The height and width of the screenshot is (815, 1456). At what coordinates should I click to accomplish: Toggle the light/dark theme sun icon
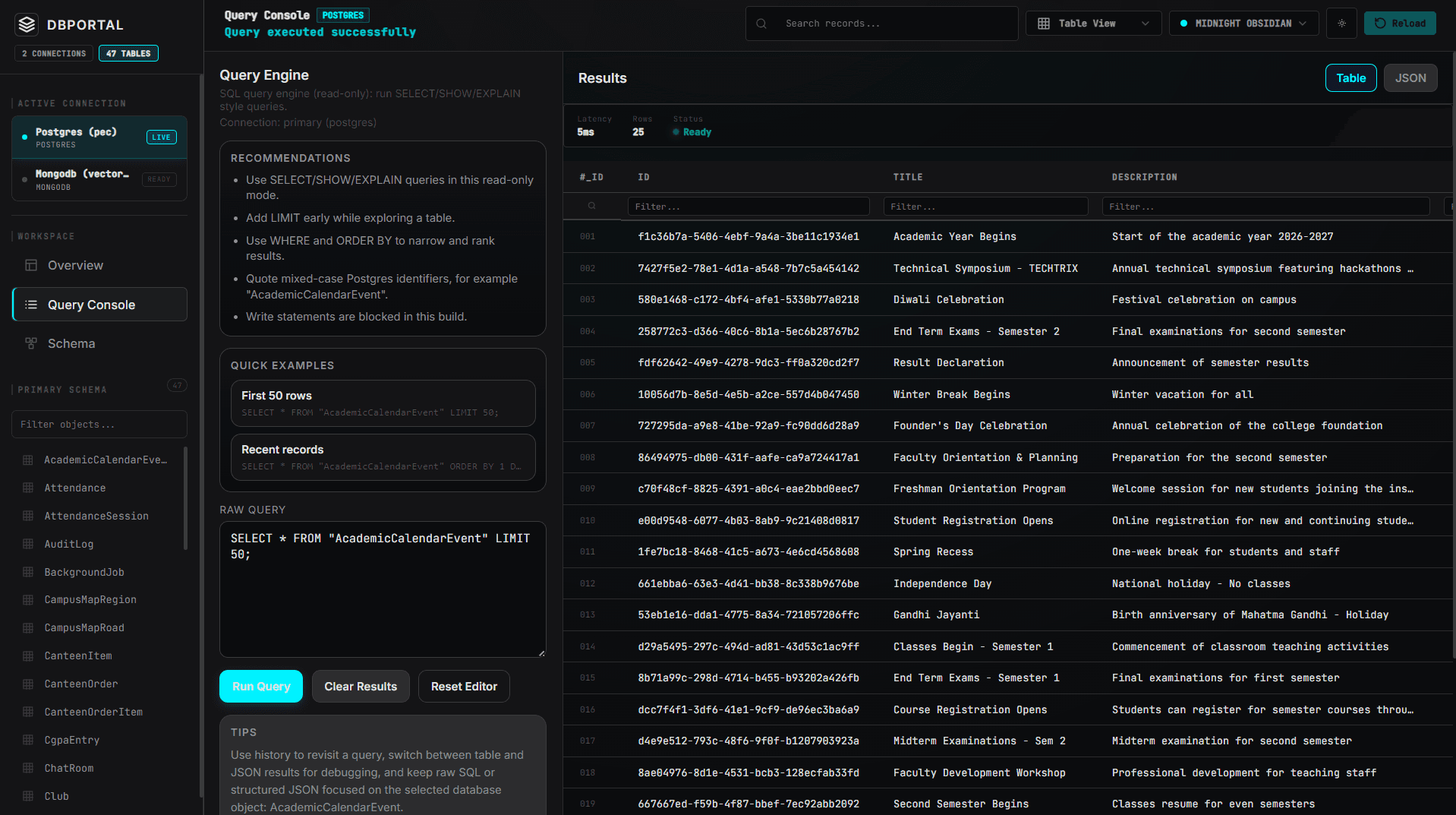click(1341, 24)
